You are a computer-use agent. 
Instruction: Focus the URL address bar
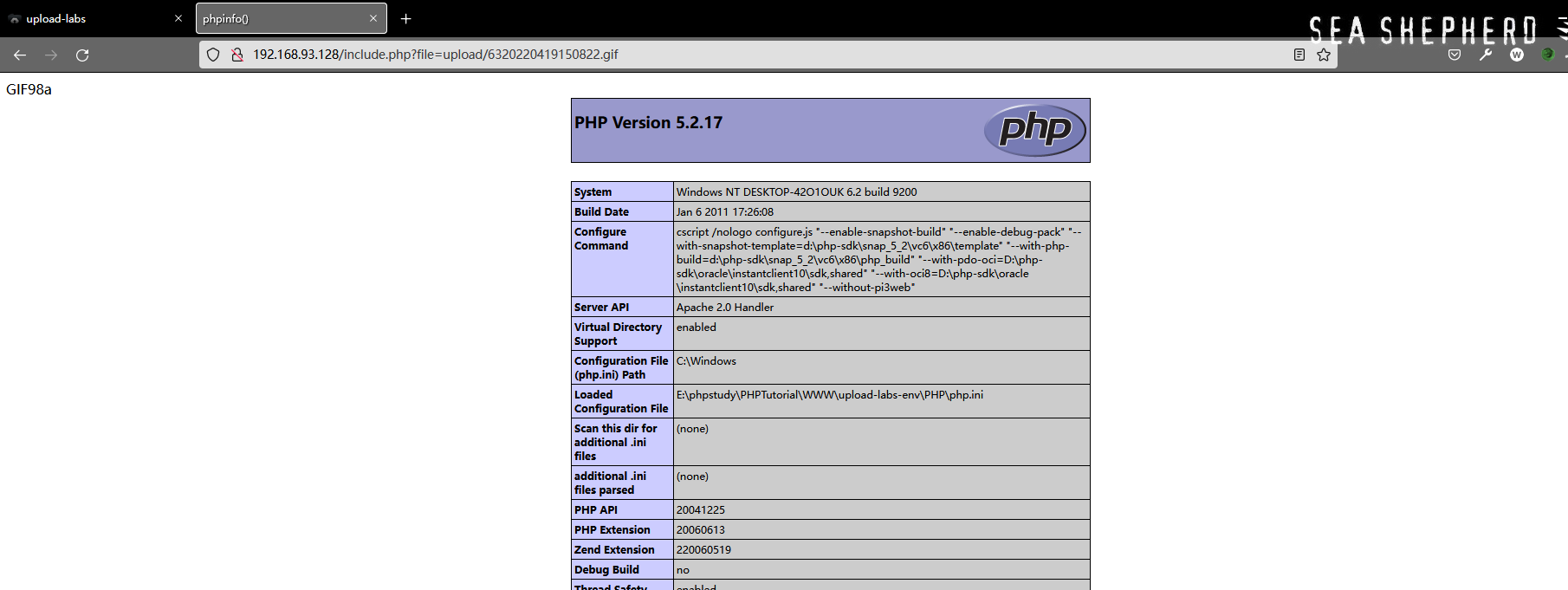[x=767, y=55]
